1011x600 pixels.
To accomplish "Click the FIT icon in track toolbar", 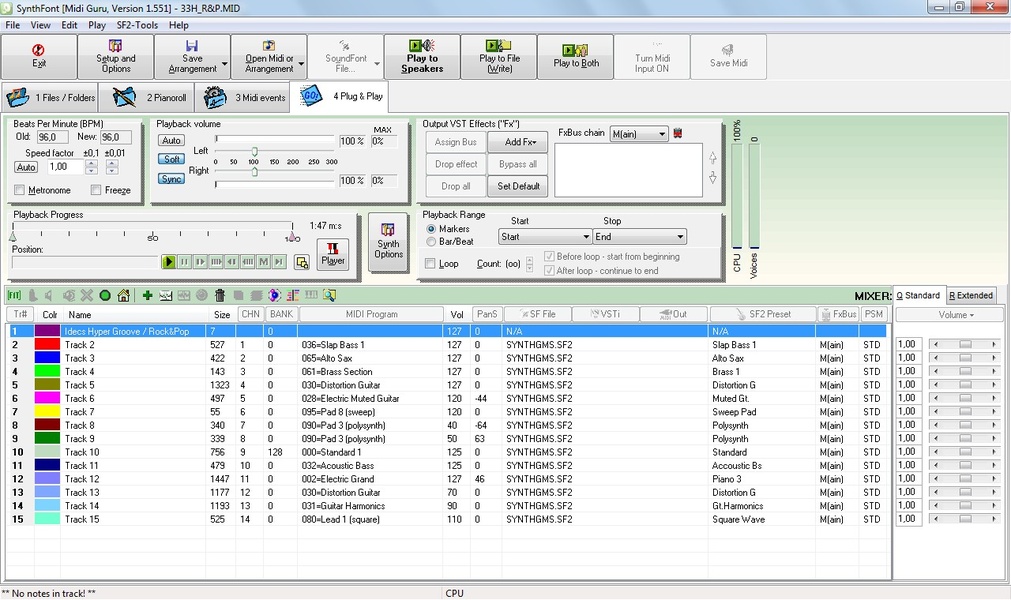I will click(15, 295).
